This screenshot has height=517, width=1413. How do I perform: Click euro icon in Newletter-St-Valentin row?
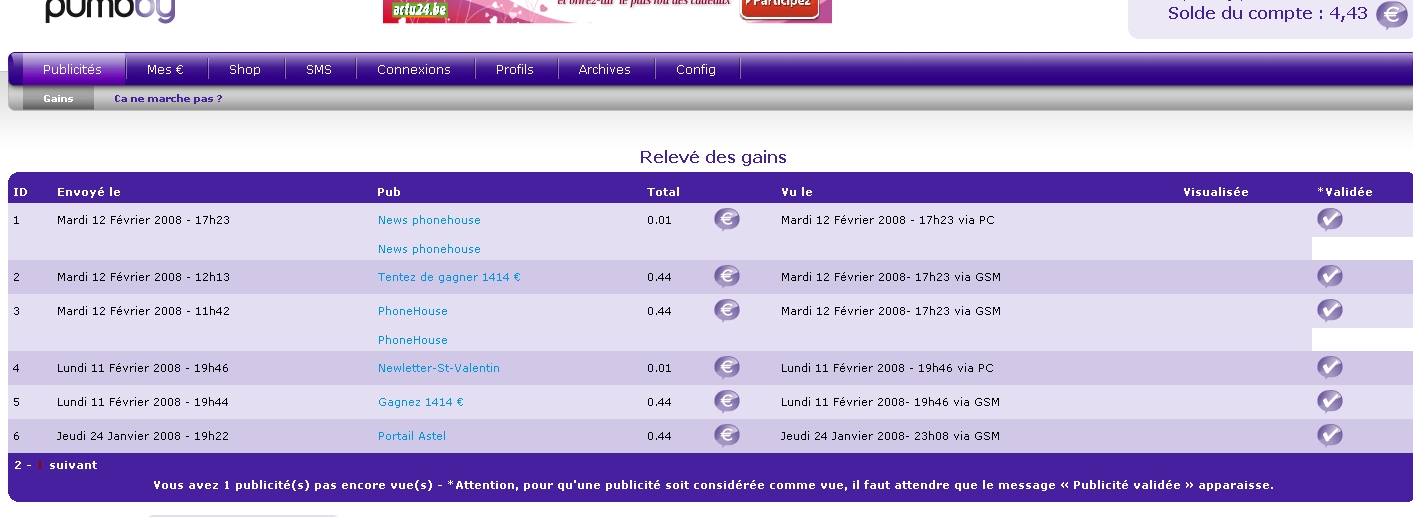pos(727,368)
